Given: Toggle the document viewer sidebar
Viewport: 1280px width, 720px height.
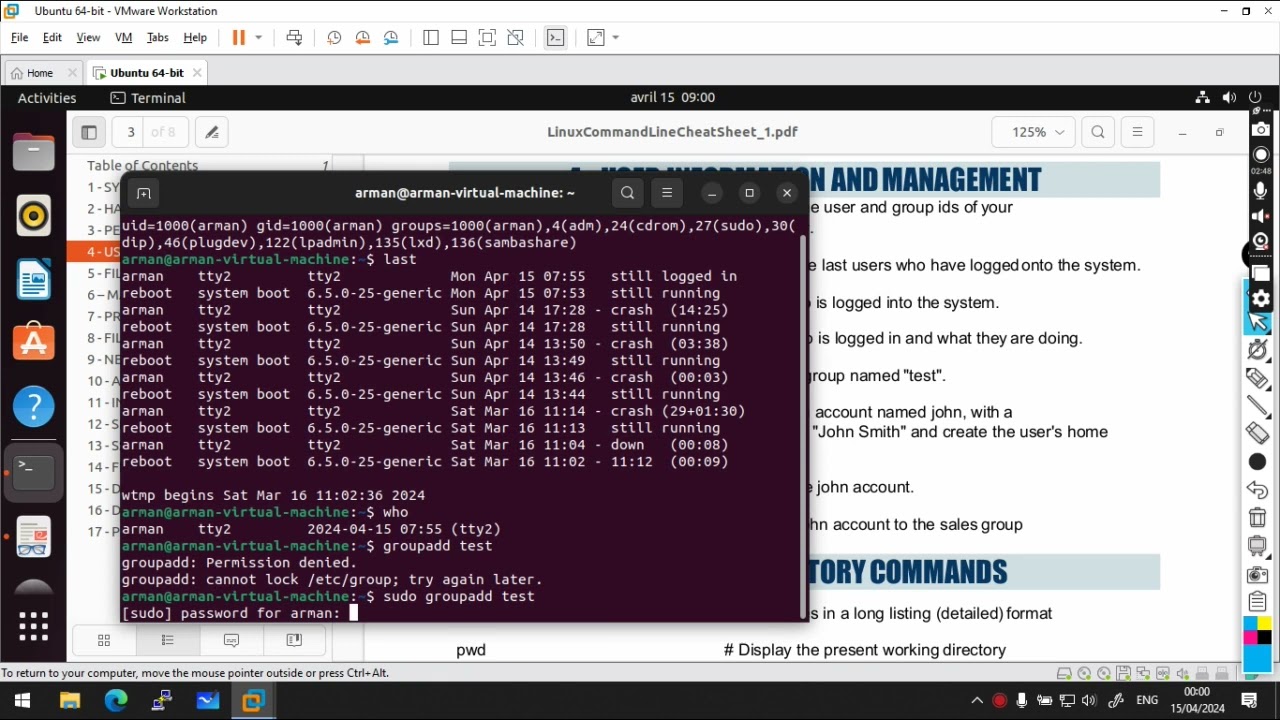Looking at the screenshot, I should (88, 132).
